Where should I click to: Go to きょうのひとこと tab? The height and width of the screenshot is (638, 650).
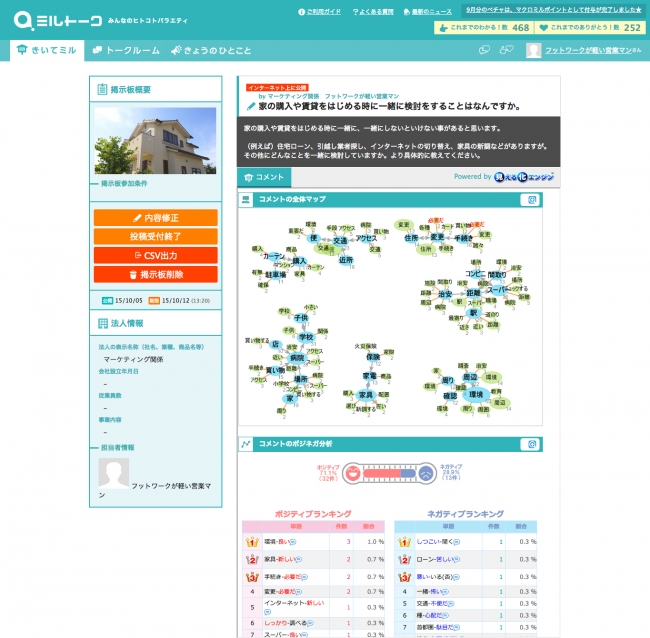pyautogui.click(x=210, y=50)
